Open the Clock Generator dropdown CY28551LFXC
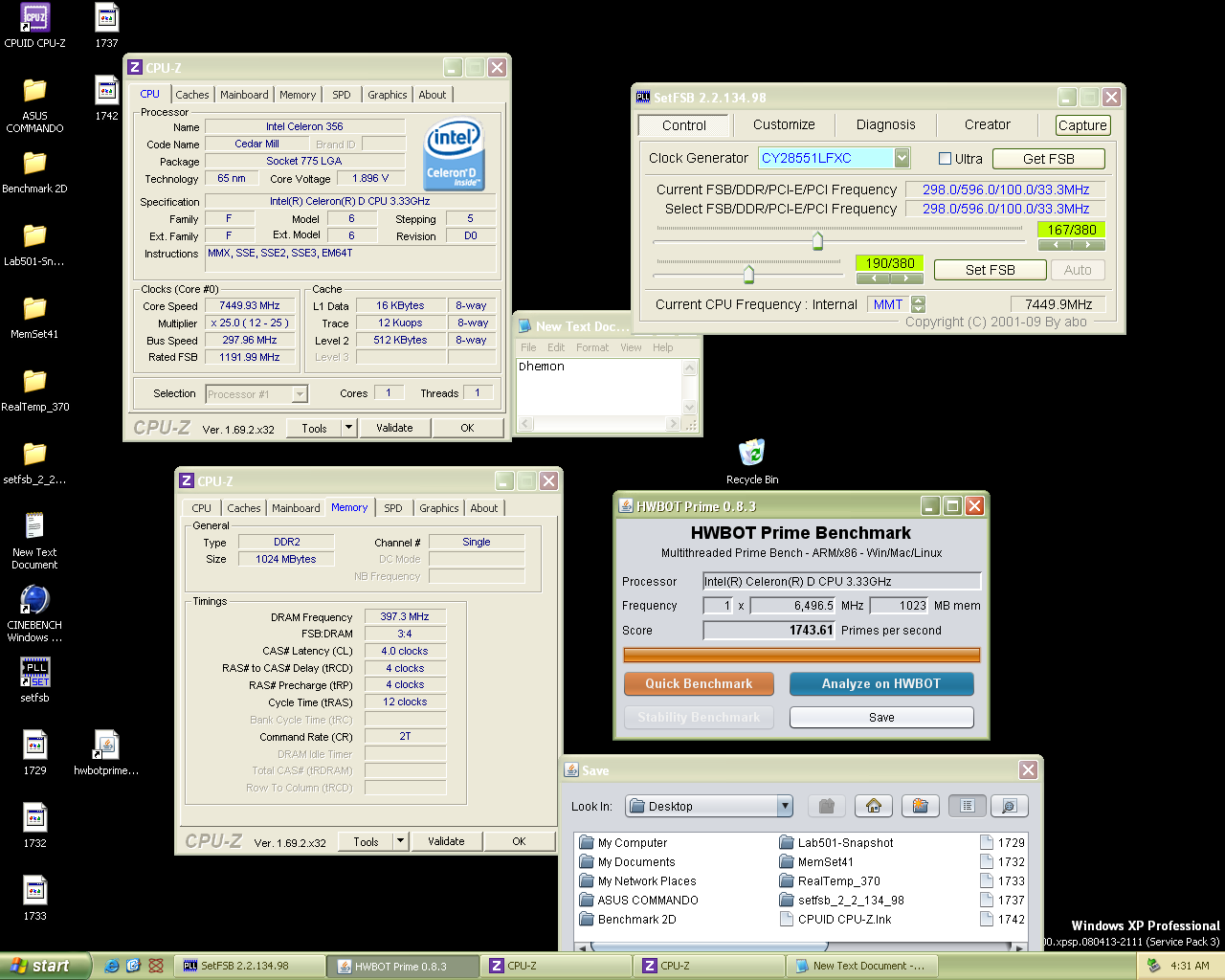The height and width of the screenshot is (980, 1225). tap(902, 158)
